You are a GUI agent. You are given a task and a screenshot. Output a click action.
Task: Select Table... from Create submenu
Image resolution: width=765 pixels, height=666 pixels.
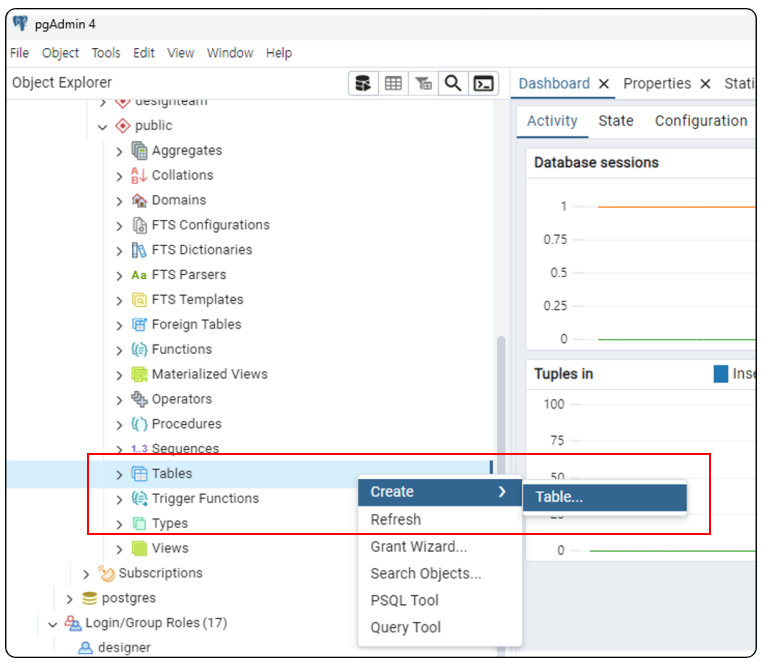604,497
